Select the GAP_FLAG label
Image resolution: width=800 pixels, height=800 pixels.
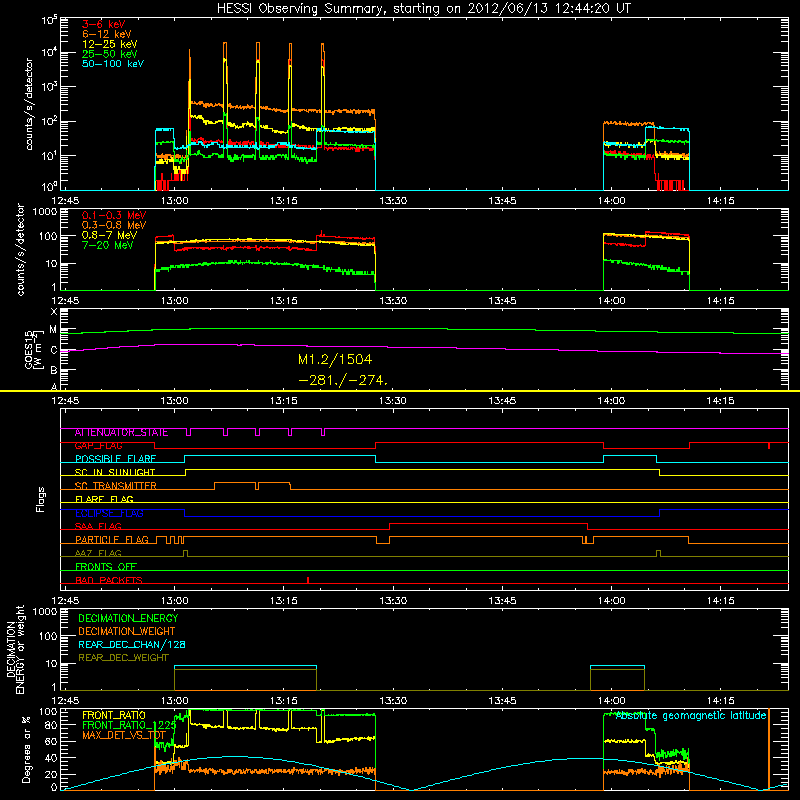coord(98,446)
